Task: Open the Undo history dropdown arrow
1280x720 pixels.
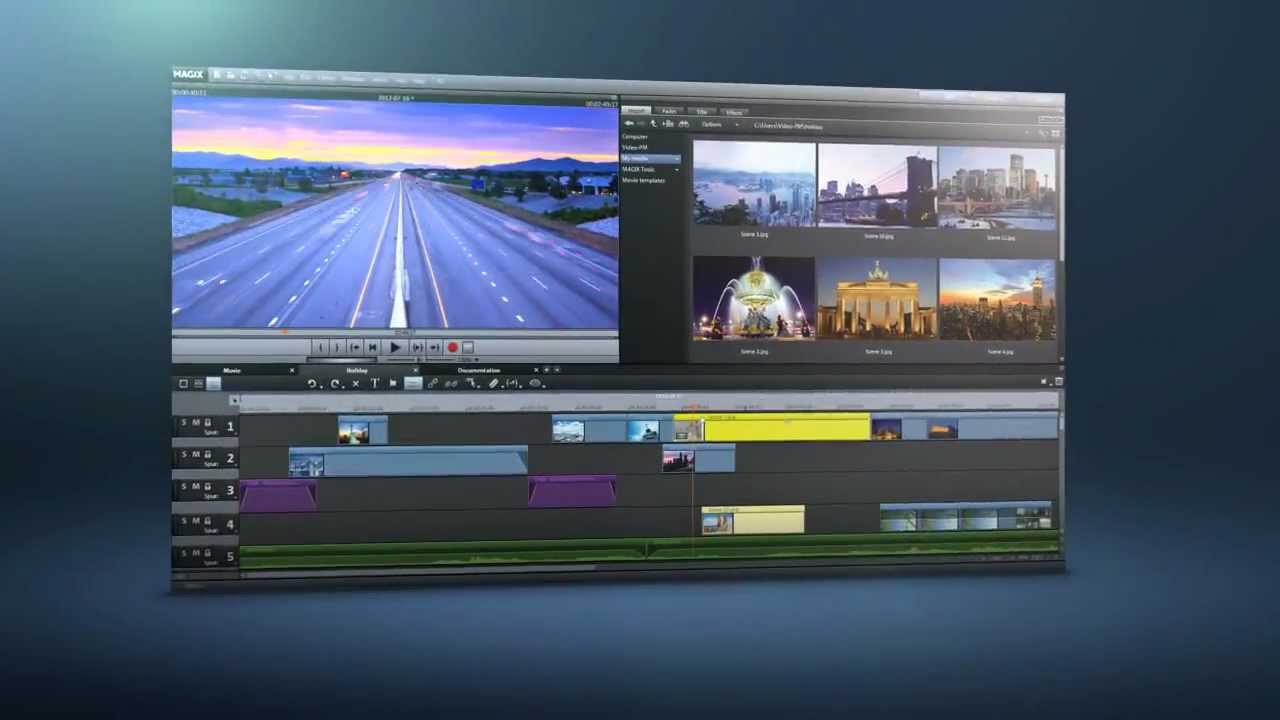Action: pos(321,386)
